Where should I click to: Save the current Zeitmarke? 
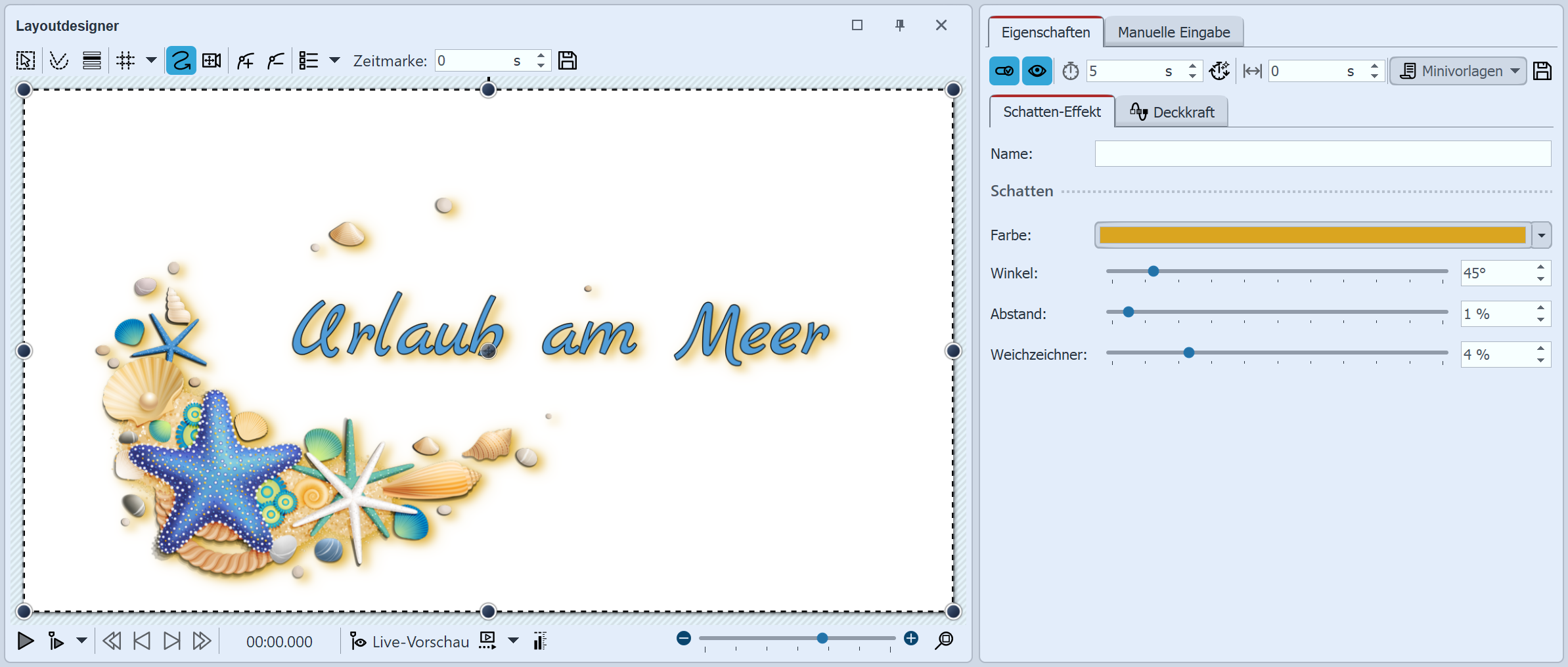568,60
